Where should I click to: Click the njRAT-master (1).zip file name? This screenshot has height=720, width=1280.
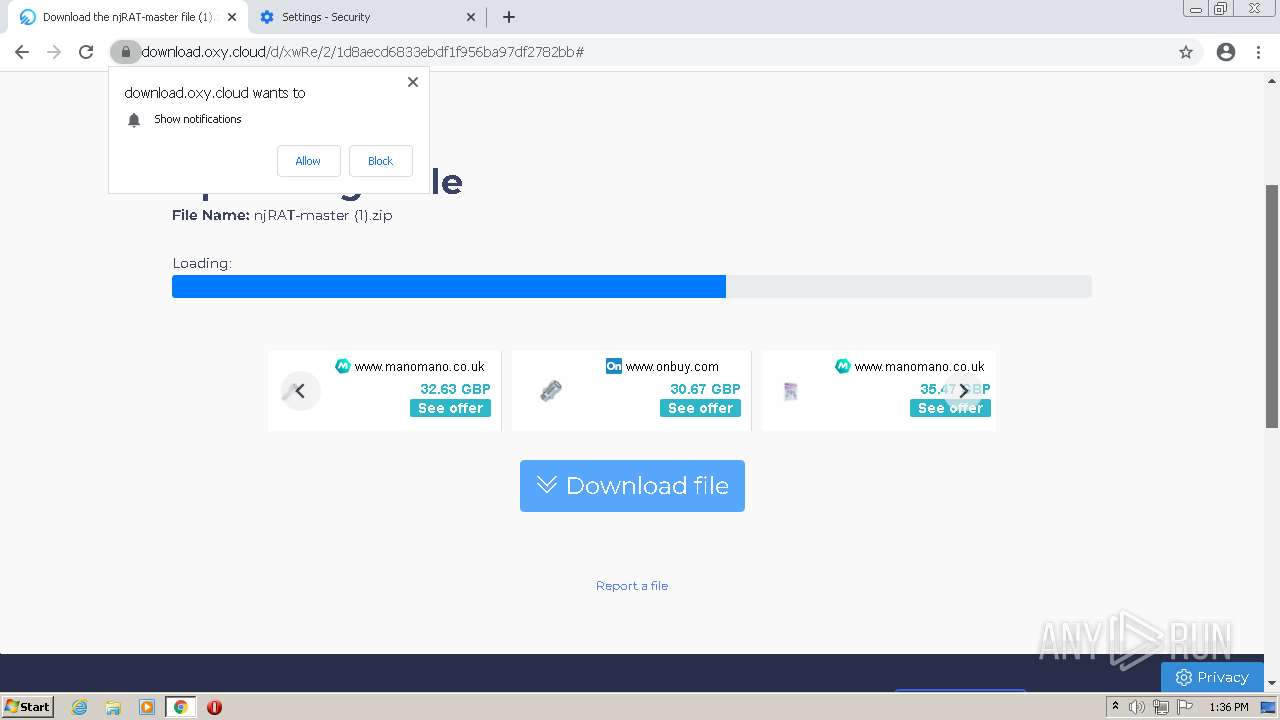coord(323,215)
